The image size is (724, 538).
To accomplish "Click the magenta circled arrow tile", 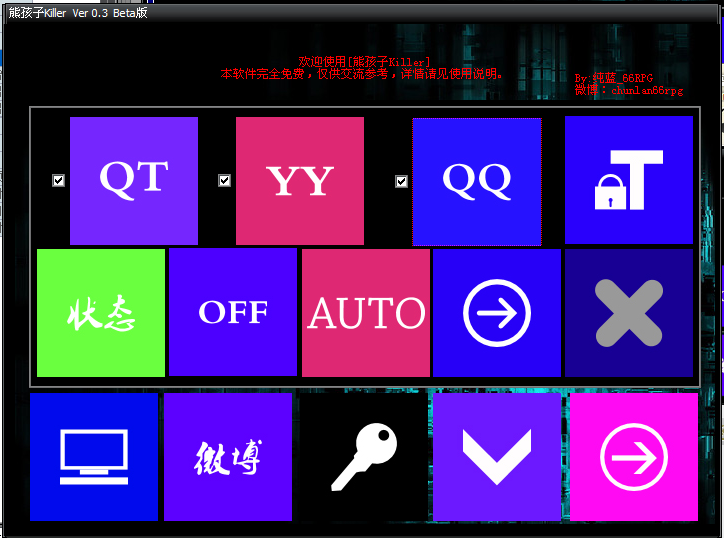I will 634,457.
